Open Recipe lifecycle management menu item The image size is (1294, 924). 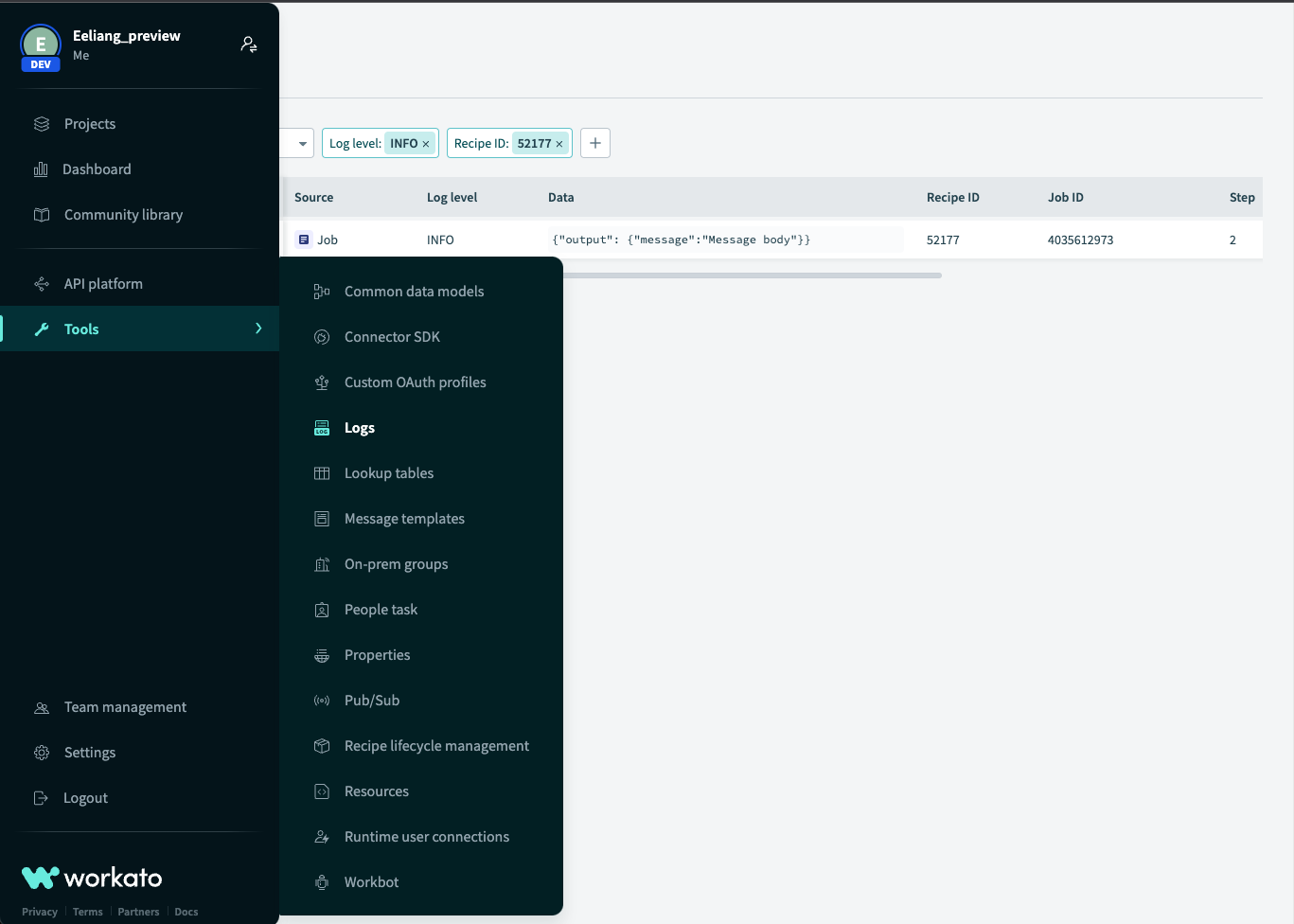click(436, 746)
